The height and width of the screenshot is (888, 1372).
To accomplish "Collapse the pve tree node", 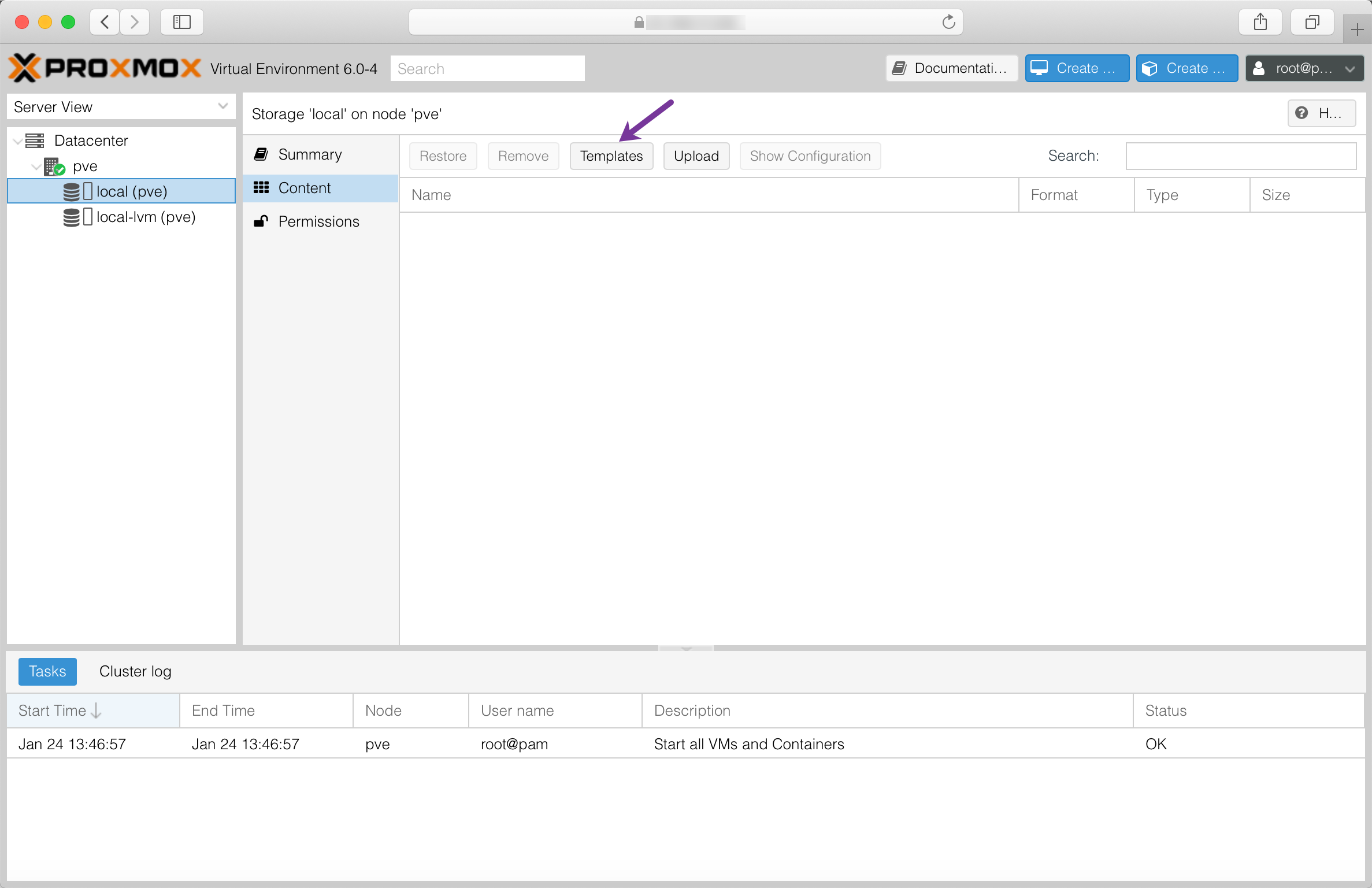I will pos(36,166).
